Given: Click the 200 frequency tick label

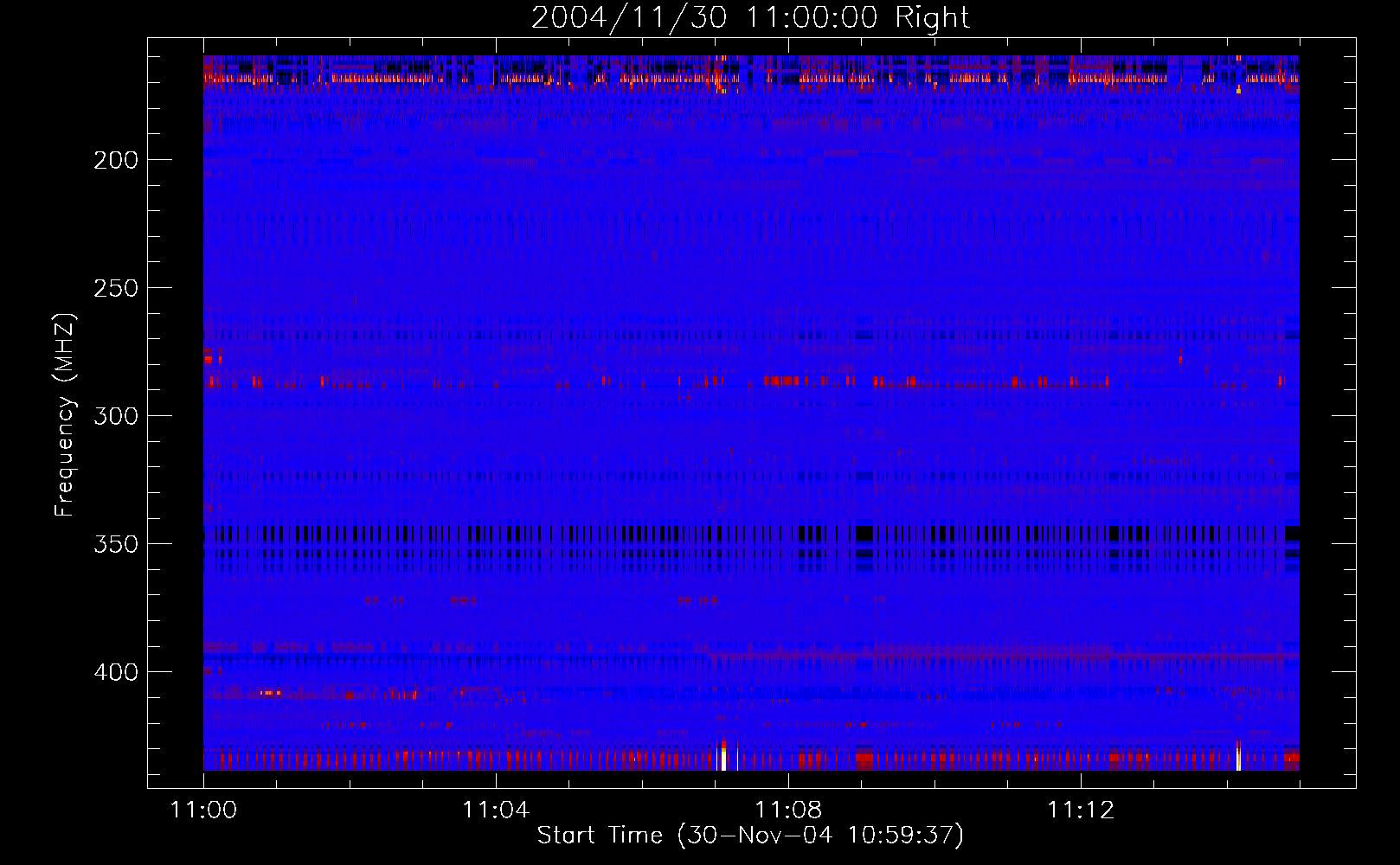Looking at the screenshot, I should (x=116, y=160).
